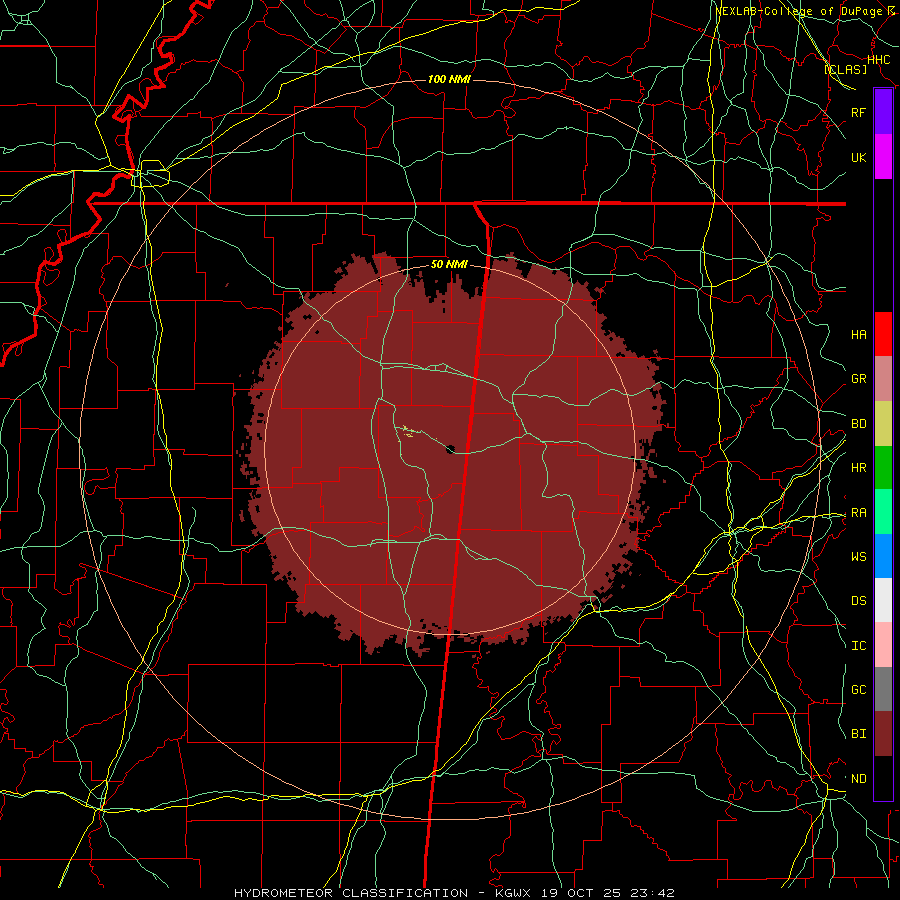Click the "RF" legend label
This screenshot has width=900, height=900.
(858, 112)
